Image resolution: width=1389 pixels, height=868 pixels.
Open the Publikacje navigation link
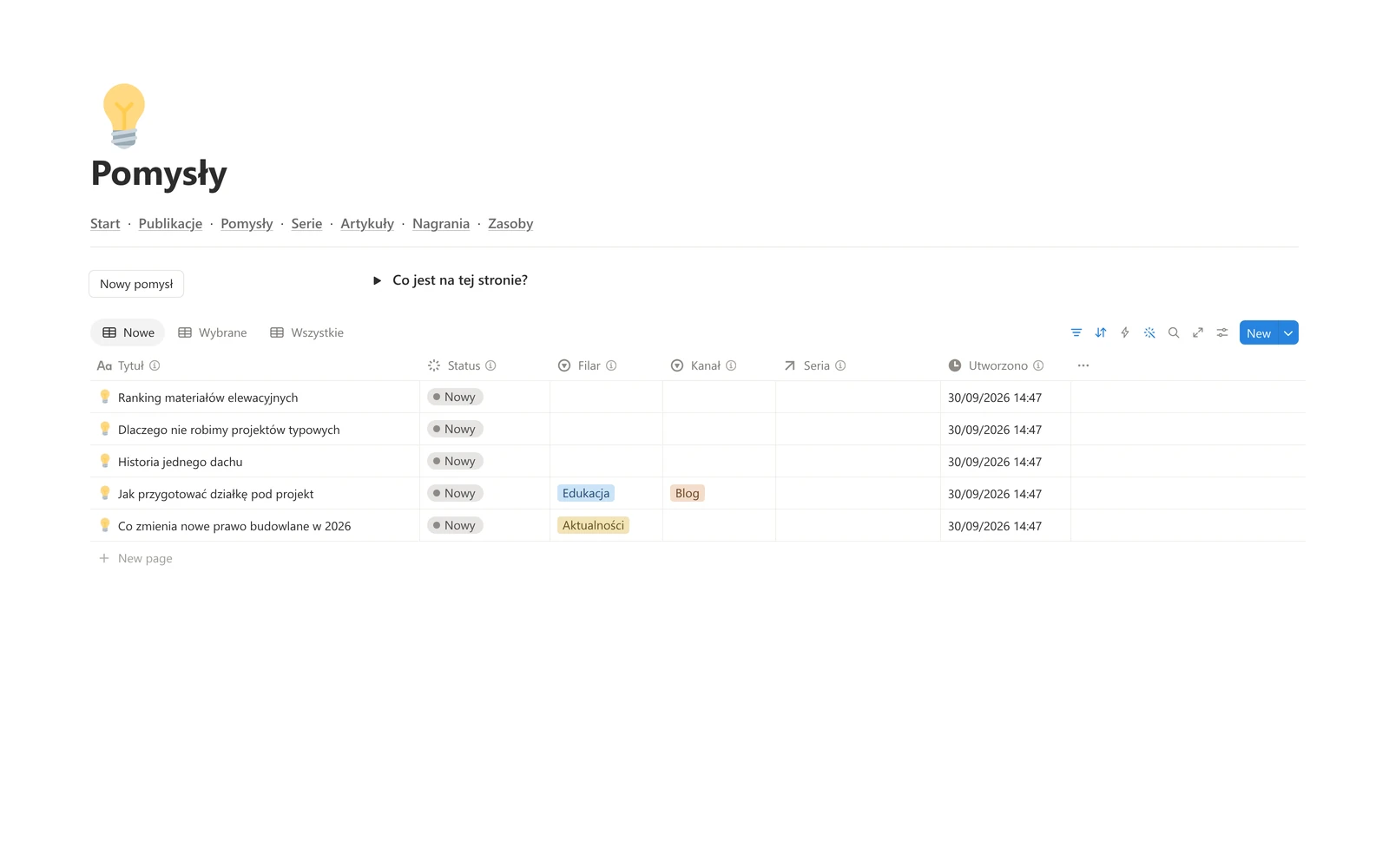pos(170,223)
